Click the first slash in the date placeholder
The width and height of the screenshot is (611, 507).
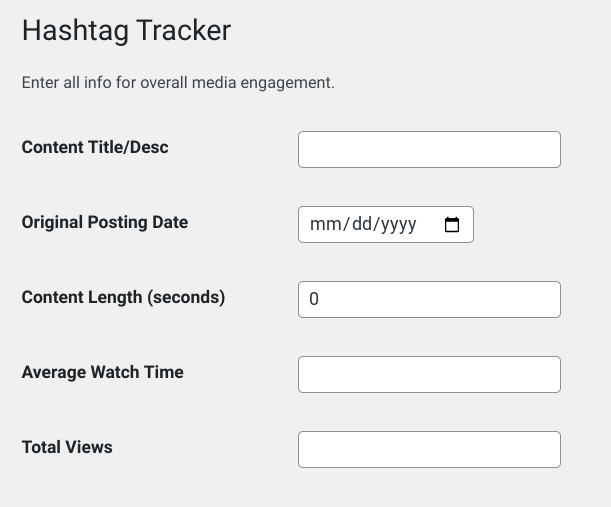point(343,225)
